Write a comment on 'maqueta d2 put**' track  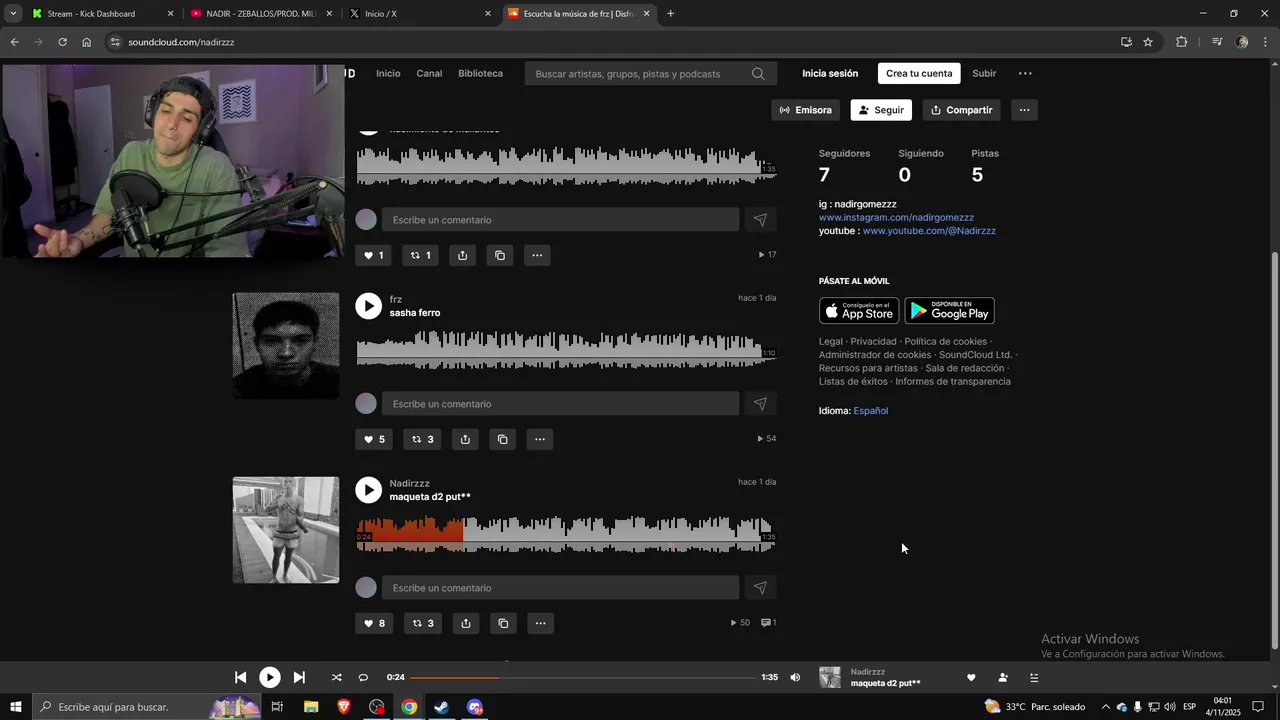coord(560,588)
